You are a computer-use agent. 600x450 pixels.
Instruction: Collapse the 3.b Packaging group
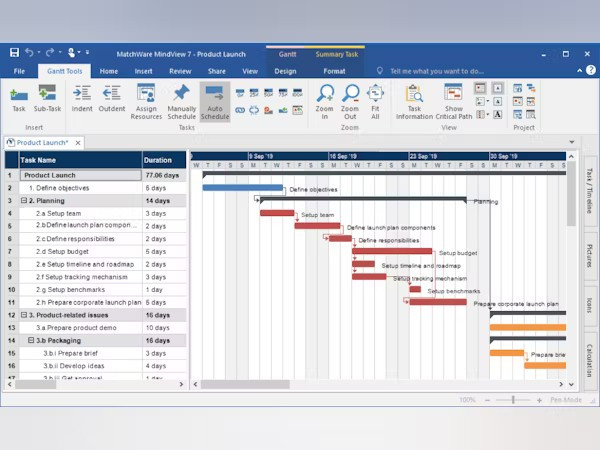click(31, 340)
